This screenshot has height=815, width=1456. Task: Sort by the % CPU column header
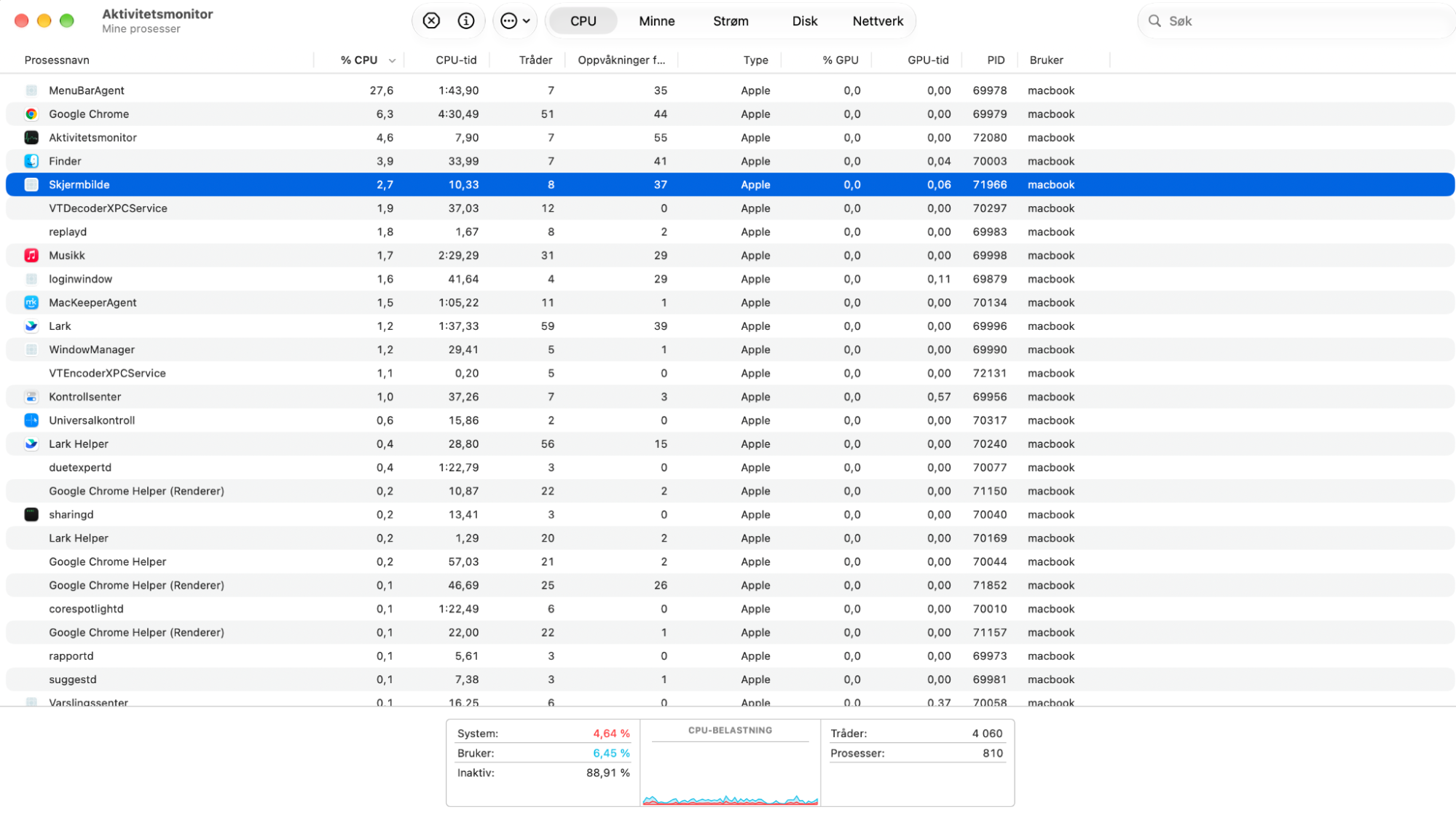359,60
